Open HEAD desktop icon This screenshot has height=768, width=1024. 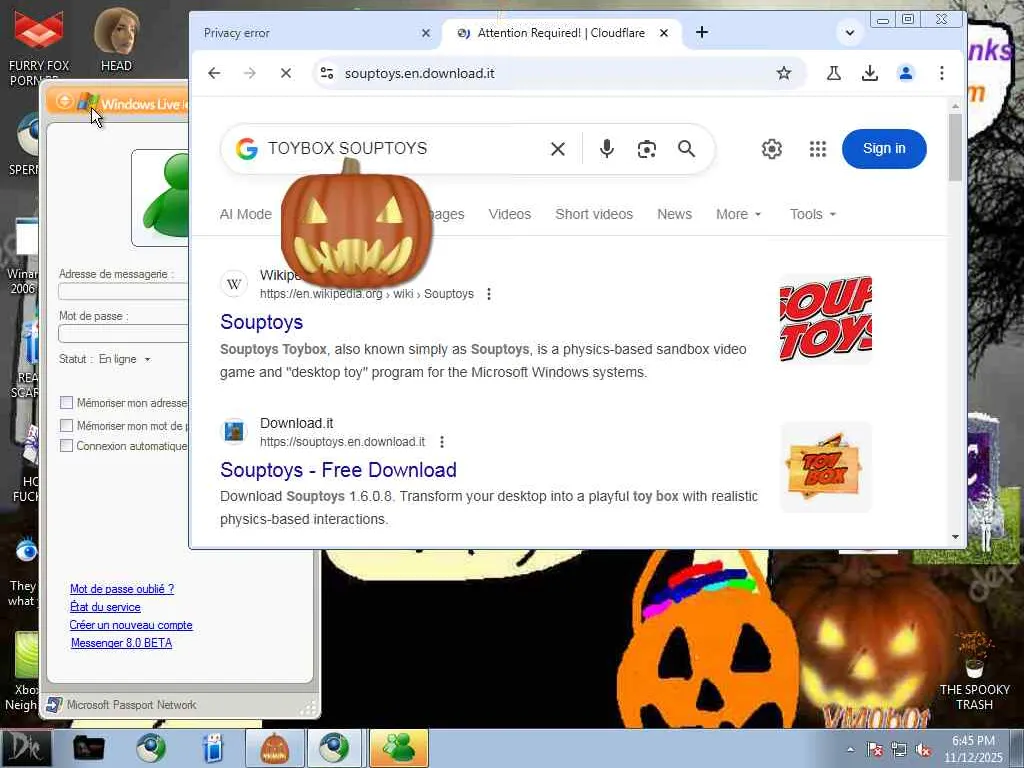click(x=116, y=40)
